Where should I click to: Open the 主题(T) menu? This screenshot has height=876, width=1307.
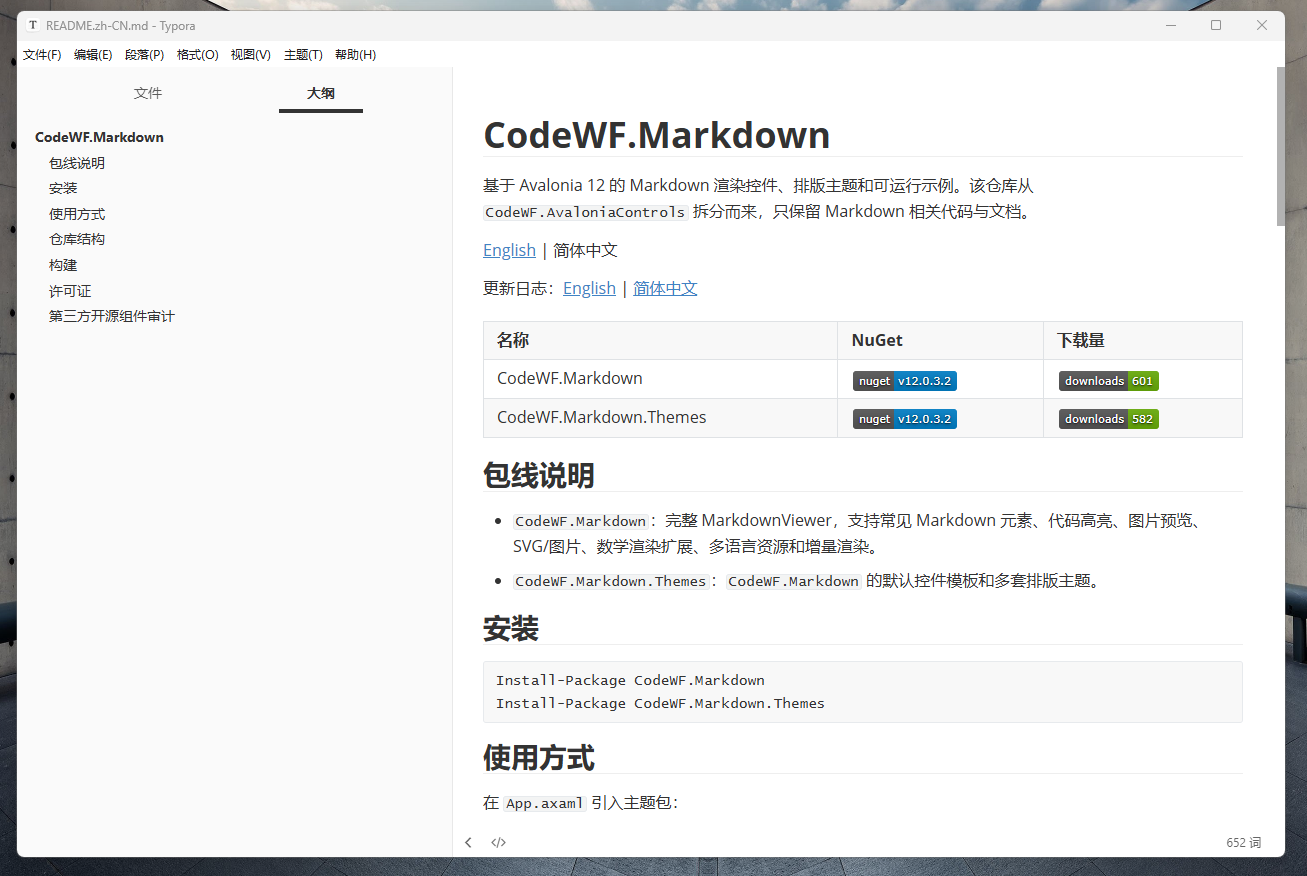point(303,55)
